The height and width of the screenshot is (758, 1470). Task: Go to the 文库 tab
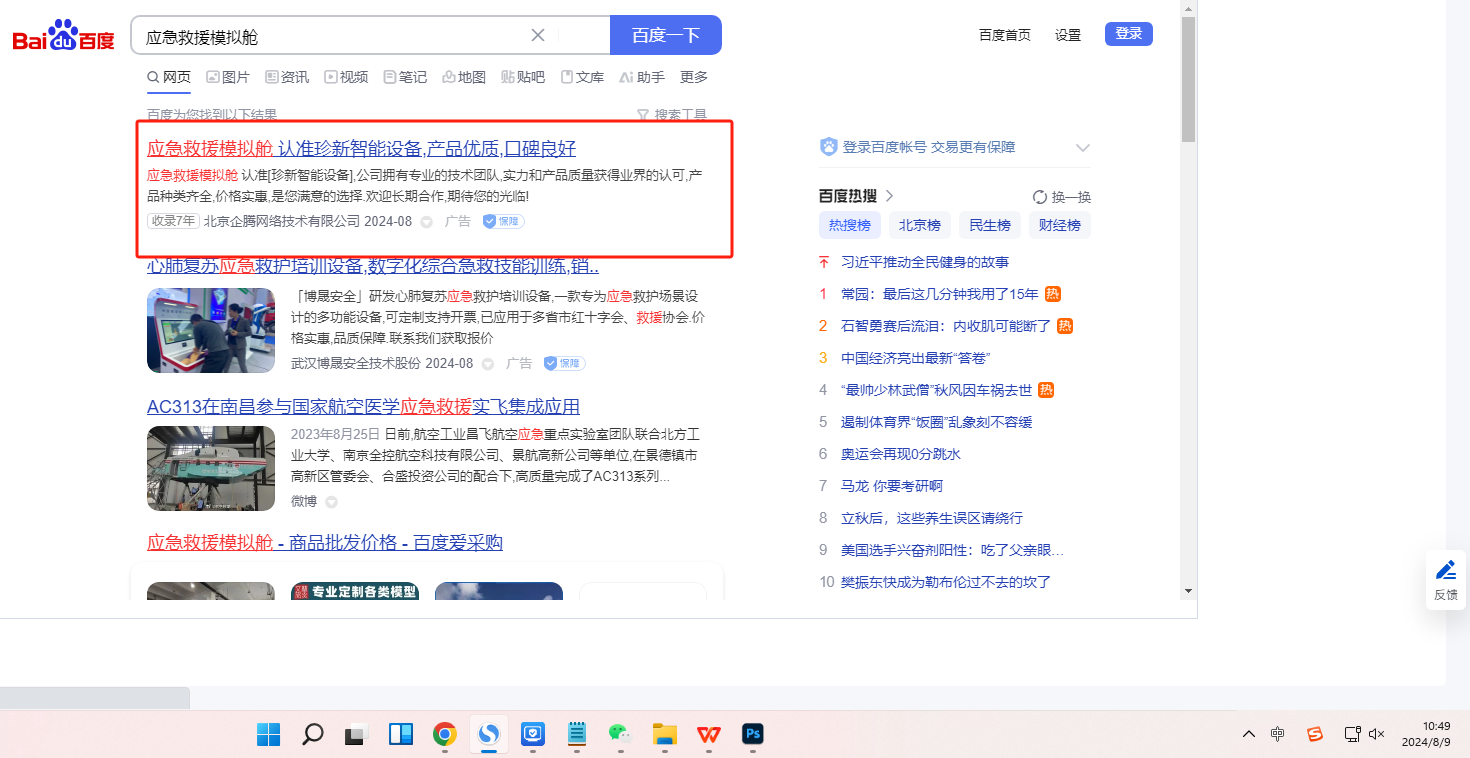point(582,77)
